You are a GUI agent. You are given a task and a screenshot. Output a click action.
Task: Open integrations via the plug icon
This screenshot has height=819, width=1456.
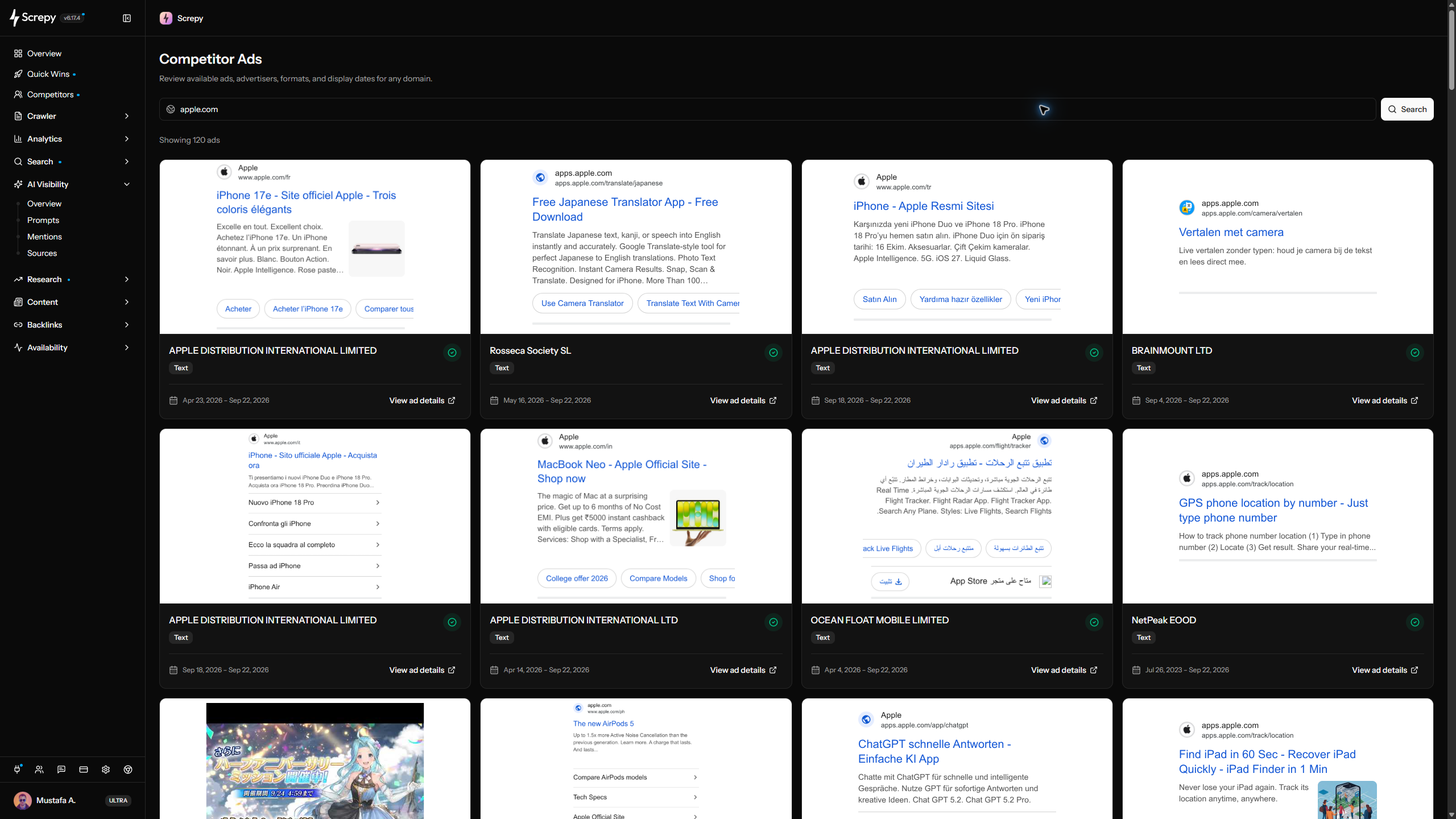pos(17,770)
